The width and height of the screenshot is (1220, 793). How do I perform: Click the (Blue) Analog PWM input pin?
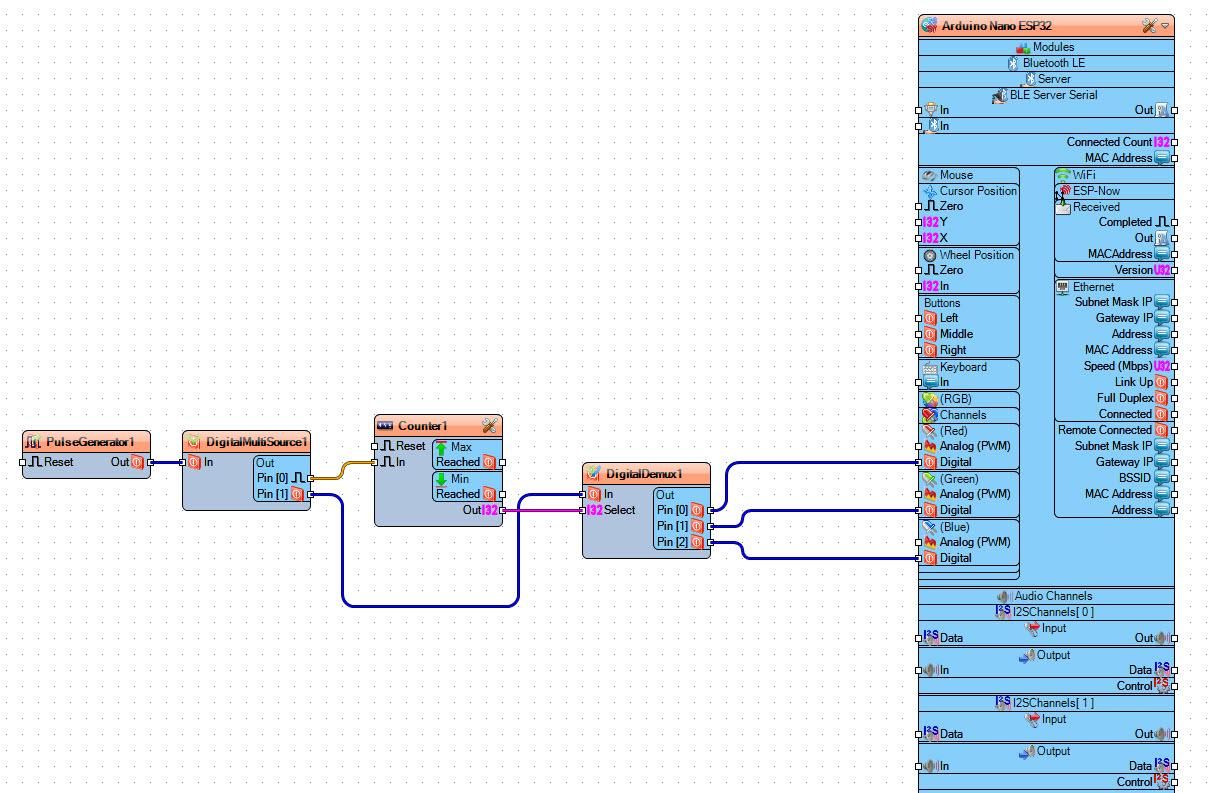tap(921, 542)
